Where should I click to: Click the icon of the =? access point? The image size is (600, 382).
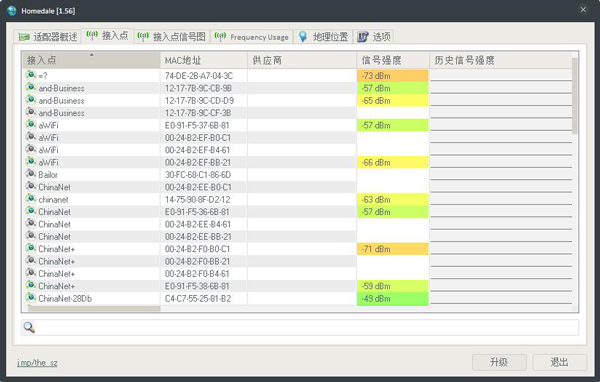click(x=31, y=75)
